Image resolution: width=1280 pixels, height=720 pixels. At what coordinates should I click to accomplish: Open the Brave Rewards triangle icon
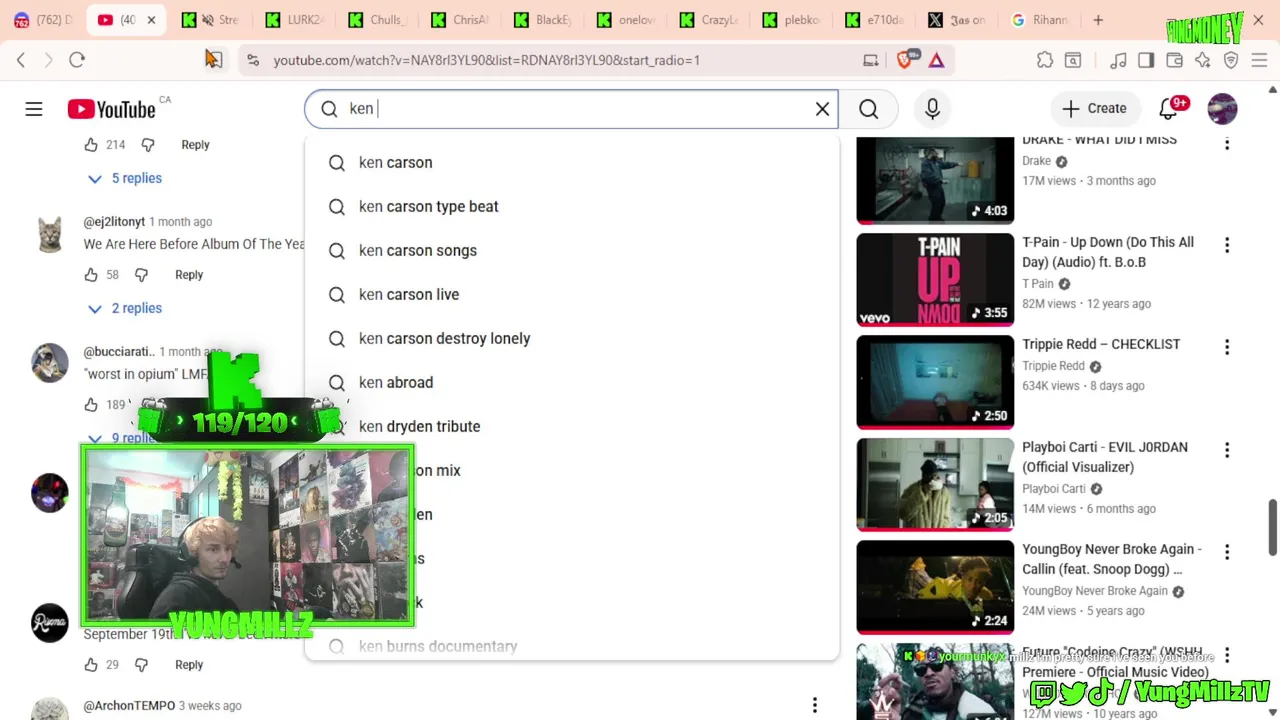coord(936,60)
